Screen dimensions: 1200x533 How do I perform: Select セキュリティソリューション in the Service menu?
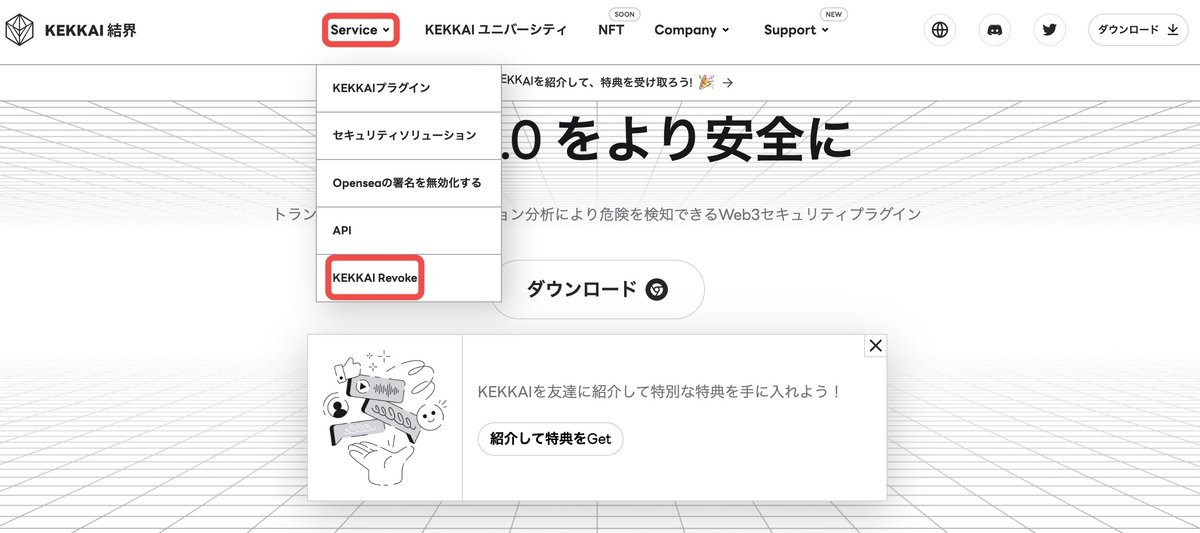408,135
